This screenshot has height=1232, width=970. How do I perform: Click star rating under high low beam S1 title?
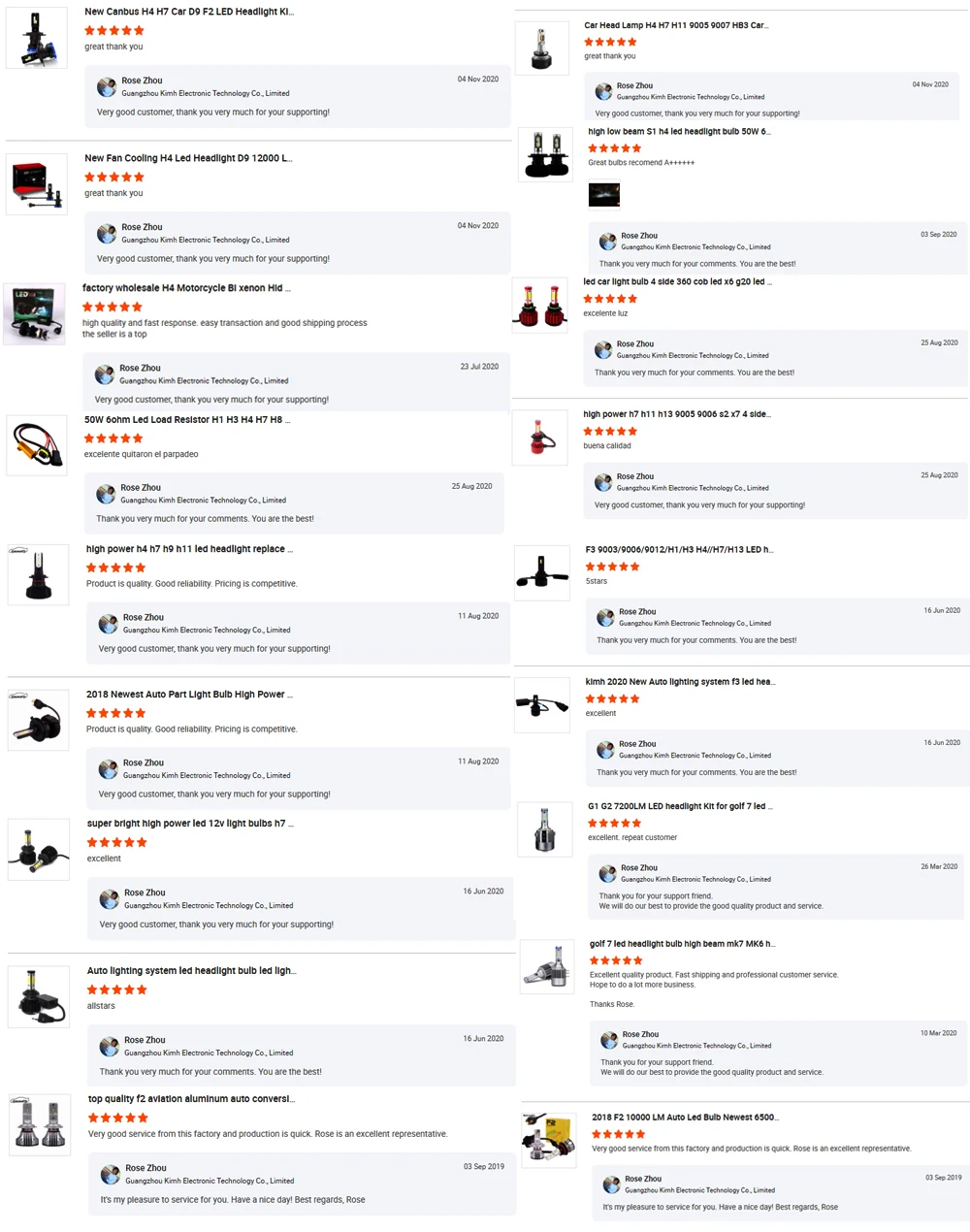point(614,148)
